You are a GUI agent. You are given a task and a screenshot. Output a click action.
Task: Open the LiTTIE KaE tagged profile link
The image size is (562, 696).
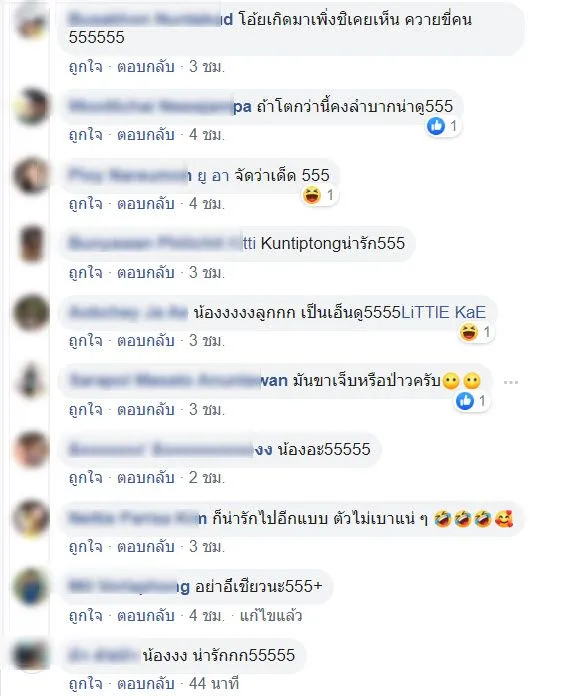pyautogui.click(x=443, y=312)
